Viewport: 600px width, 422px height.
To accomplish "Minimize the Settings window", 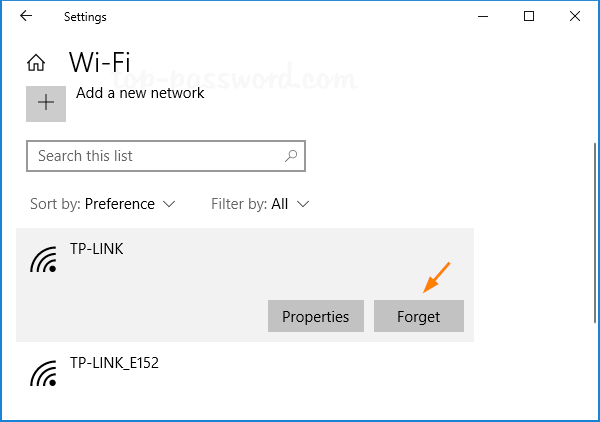I will click(484, 16).
